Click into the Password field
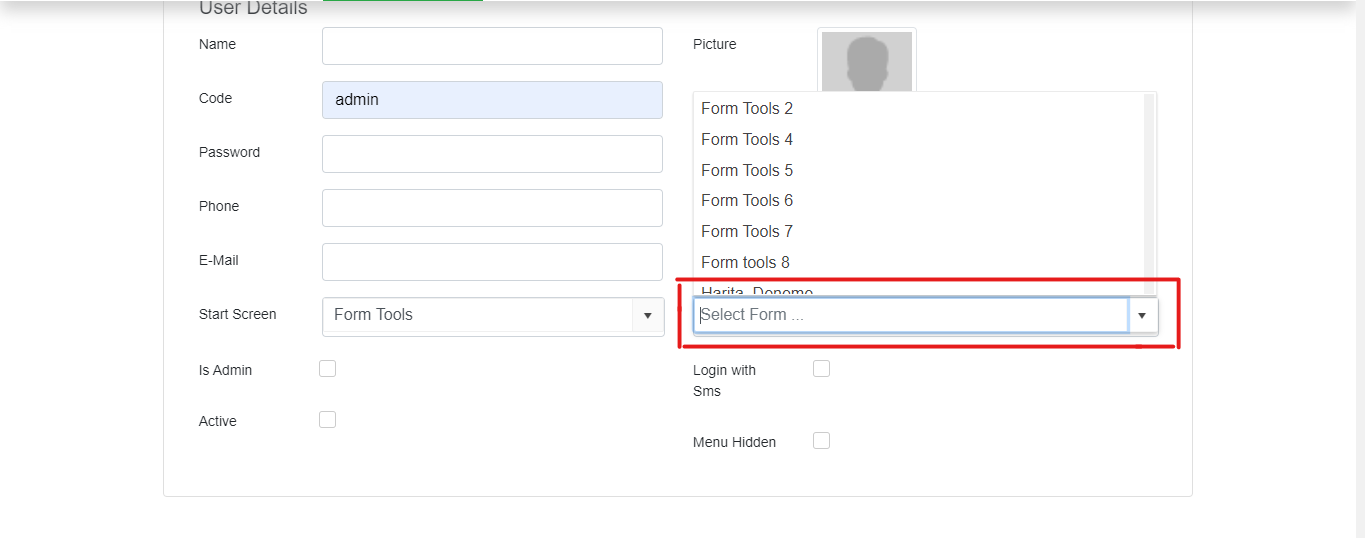1365x538 pixels. click(492, 154)
